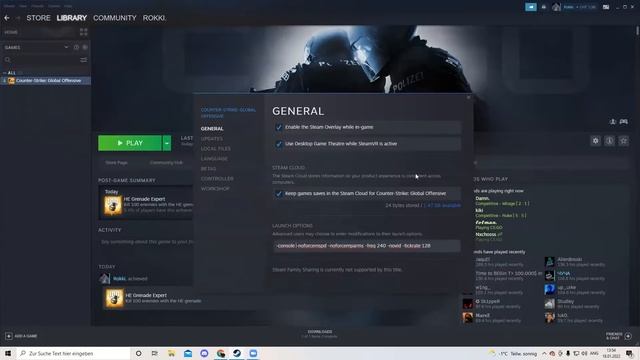
Task: Click friend Nachooss in playing now list
Action: (486, 234)
